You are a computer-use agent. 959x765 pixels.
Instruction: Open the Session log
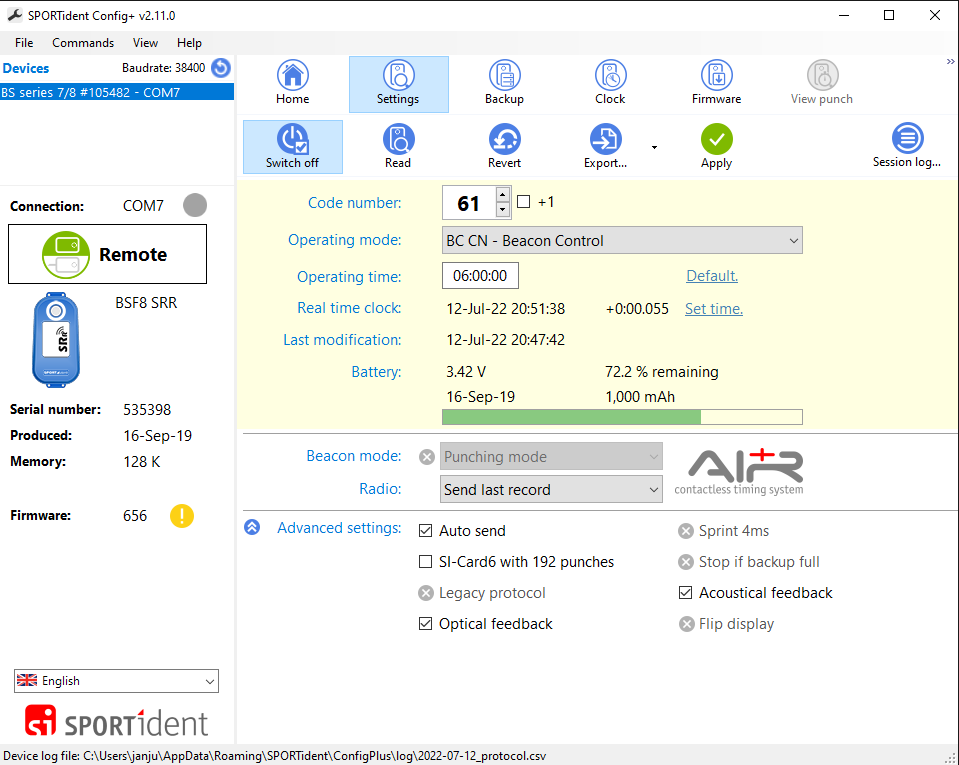[x=906, y=146]
